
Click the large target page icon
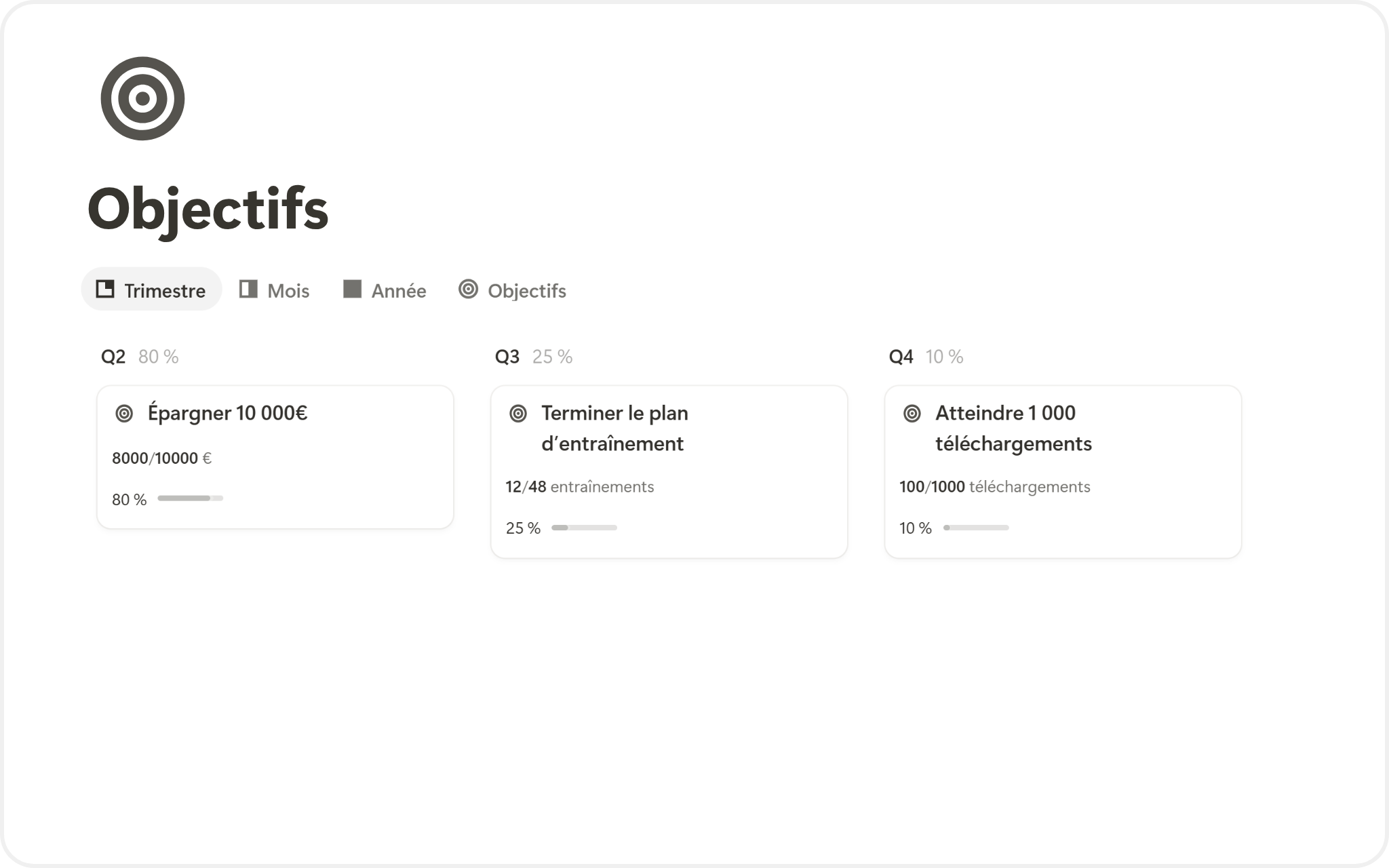(142, 98)
